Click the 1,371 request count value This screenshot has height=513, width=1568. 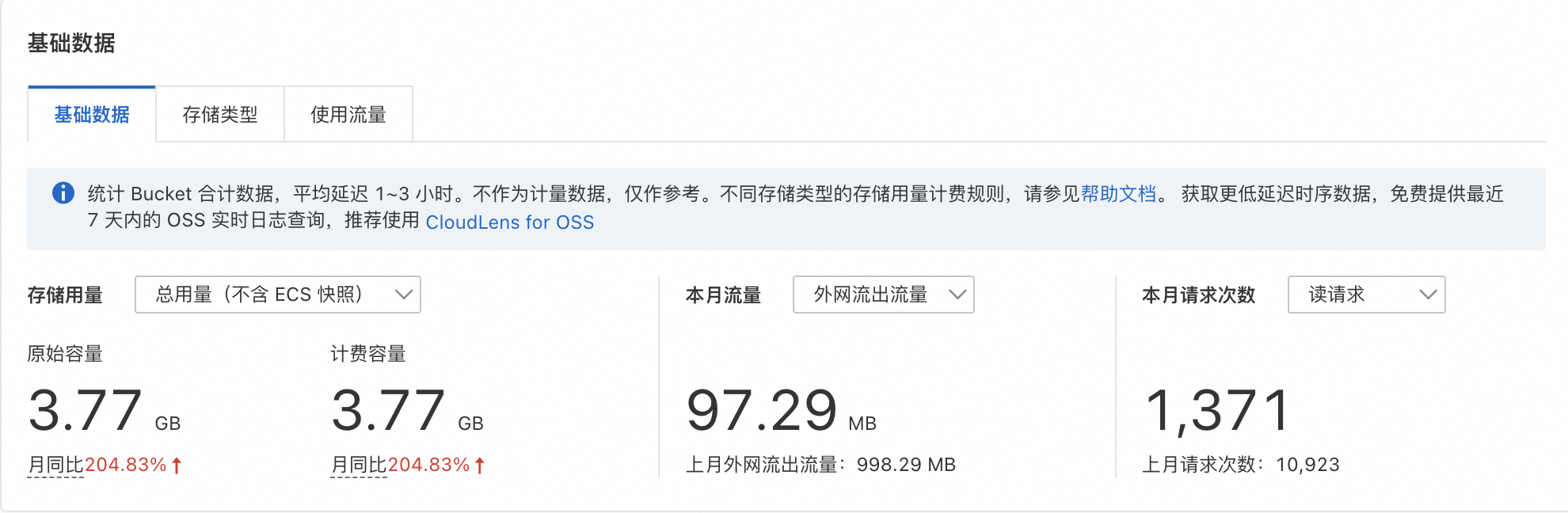click(1218, 412)
